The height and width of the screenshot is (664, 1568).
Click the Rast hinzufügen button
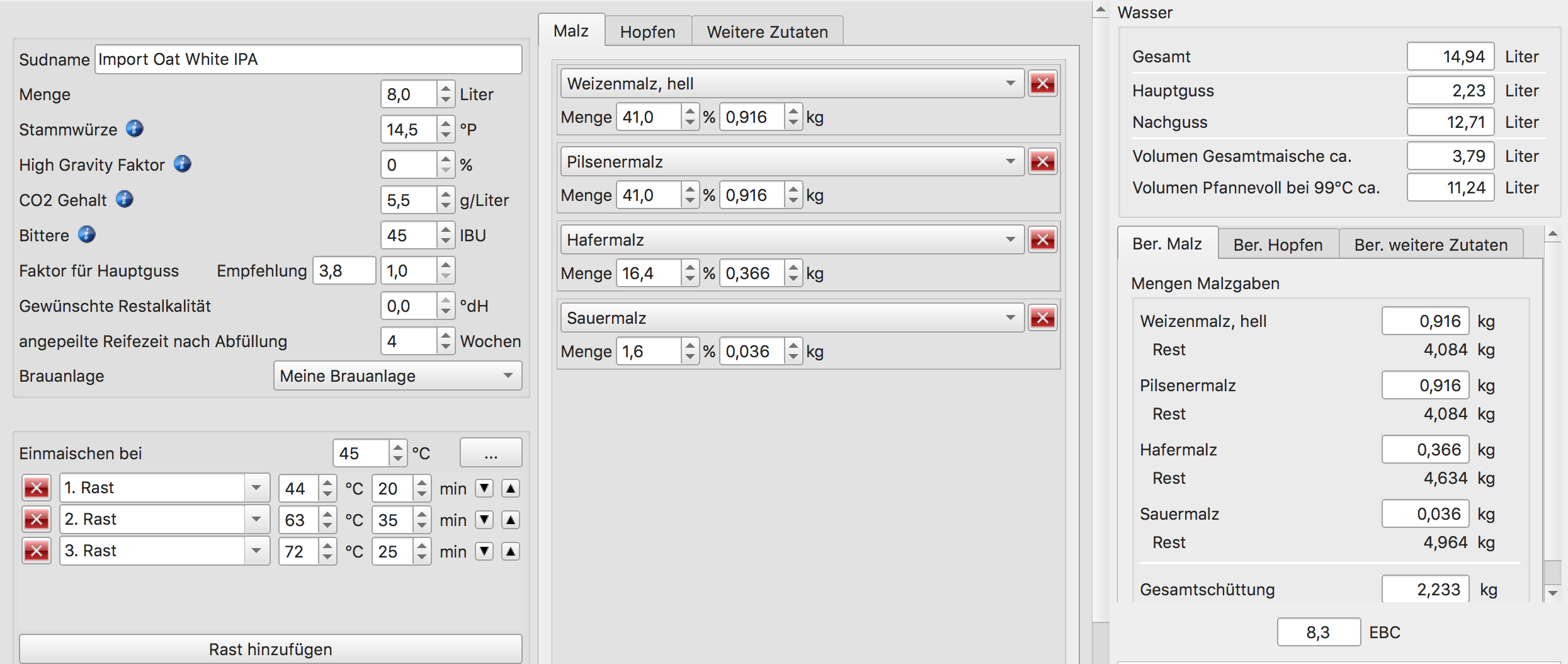click(270, 649)
